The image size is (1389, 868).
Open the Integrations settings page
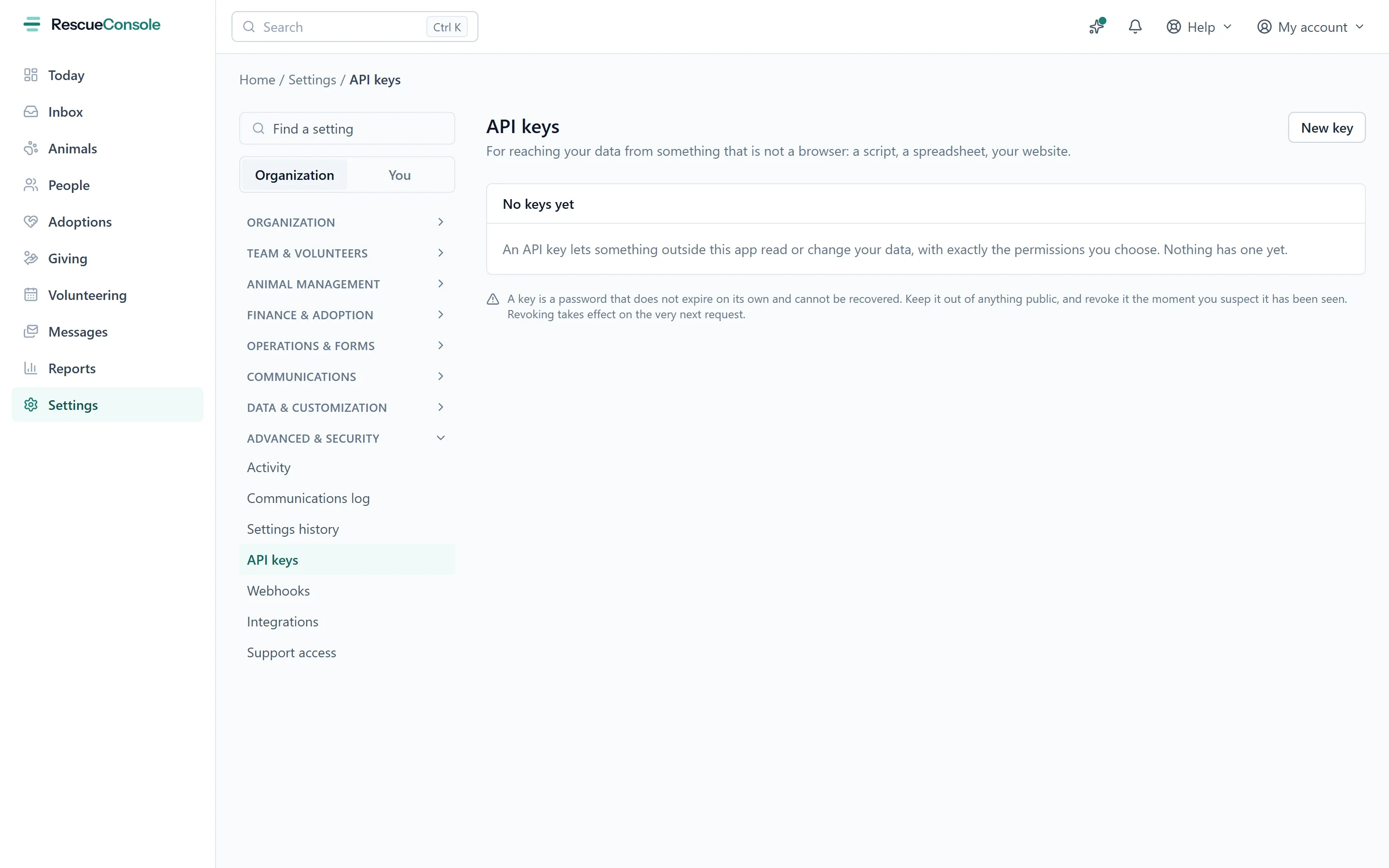(347, 622)
